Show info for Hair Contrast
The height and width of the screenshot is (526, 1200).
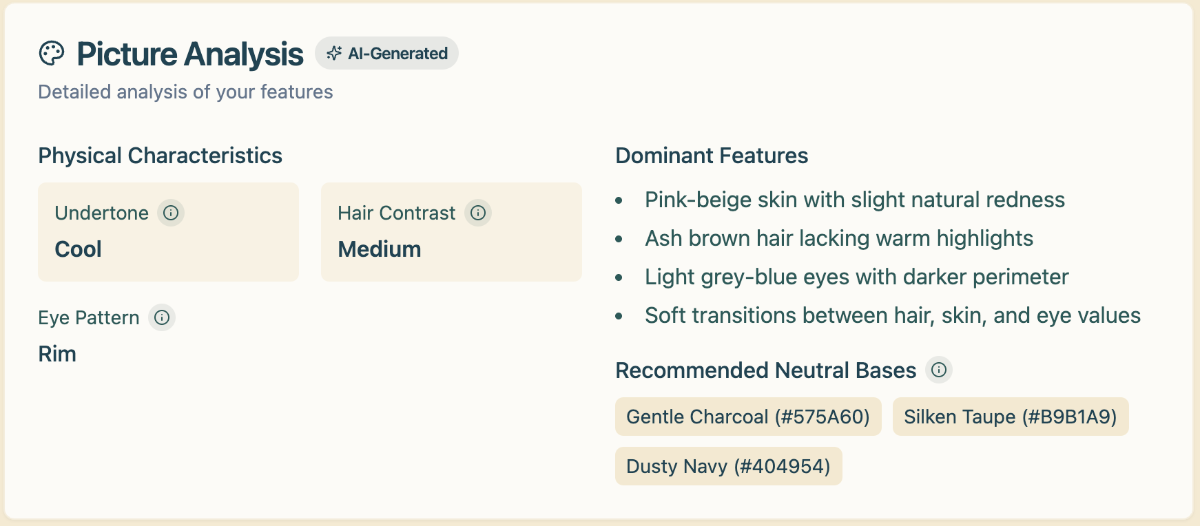(478, 213)
